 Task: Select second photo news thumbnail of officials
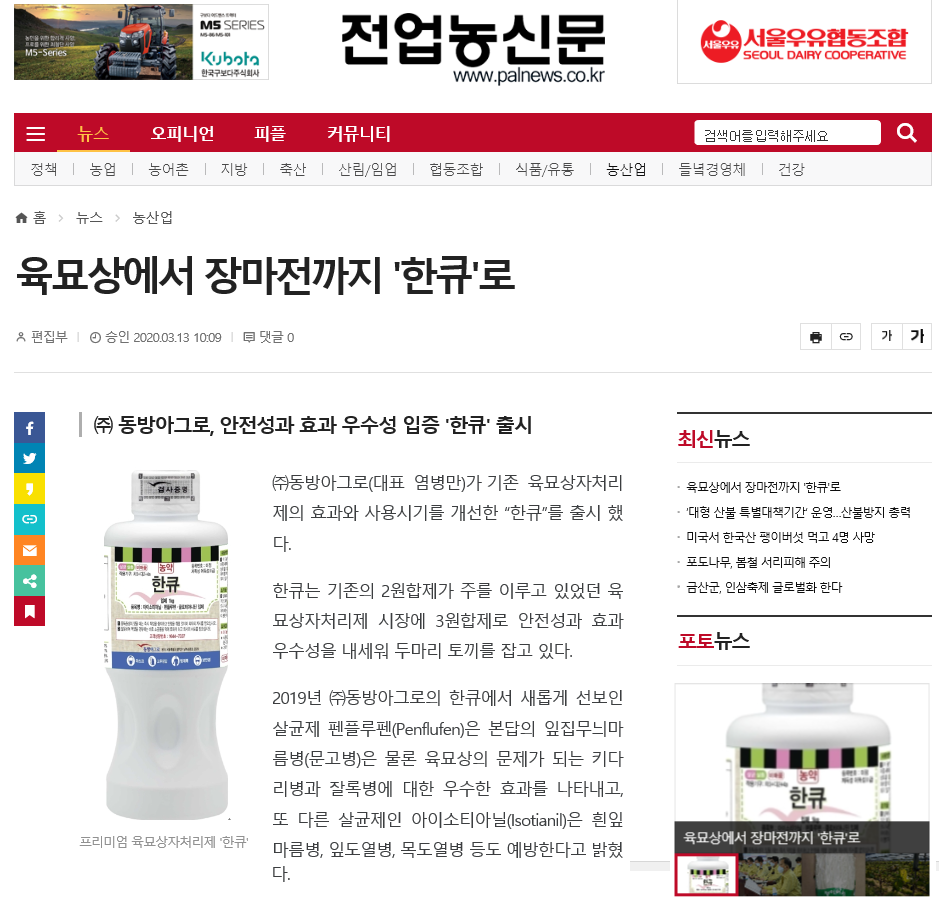pos(770,875)
